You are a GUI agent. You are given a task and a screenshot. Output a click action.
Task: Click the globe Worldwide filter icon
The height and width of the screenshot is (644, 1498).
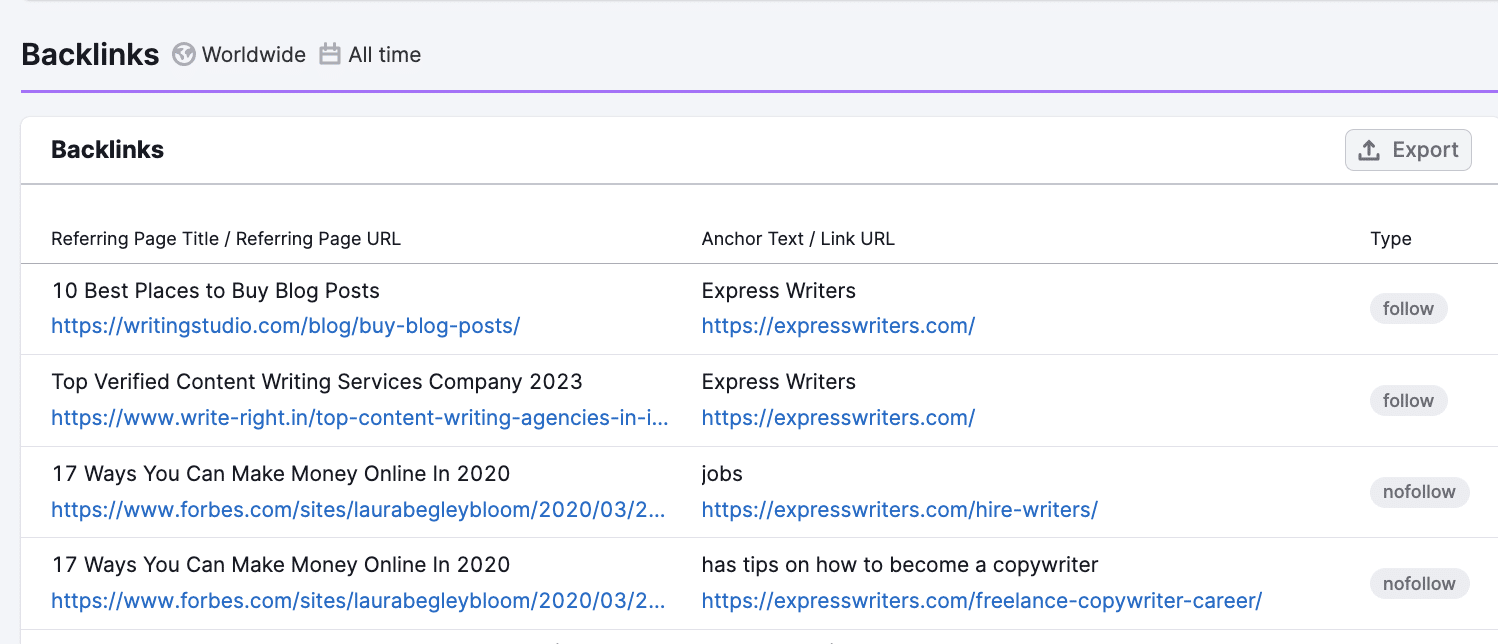(x=184, y=55)
